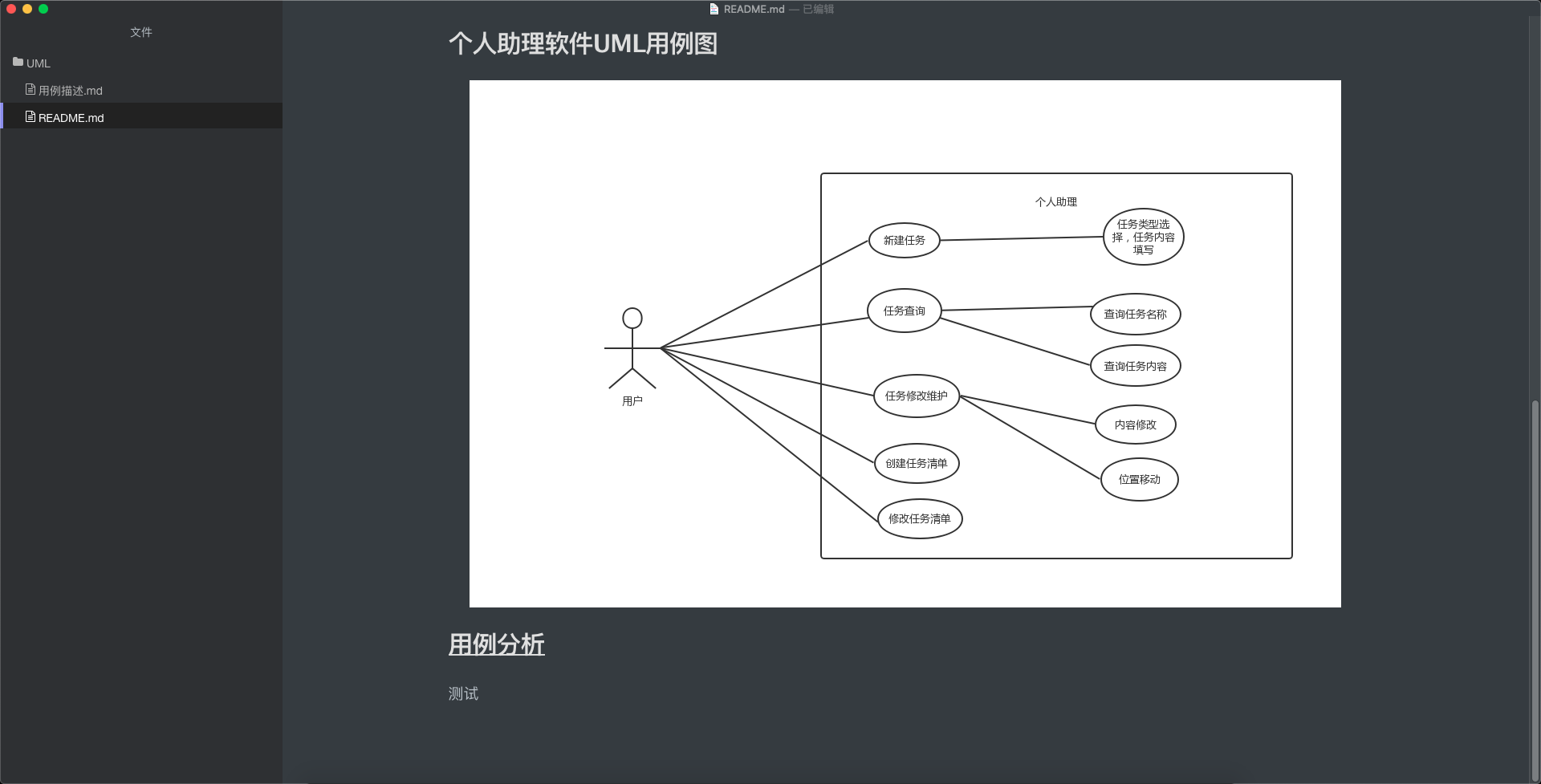
Task: Click the 新建任务 use case ellipse
Action: coord(904,239)
